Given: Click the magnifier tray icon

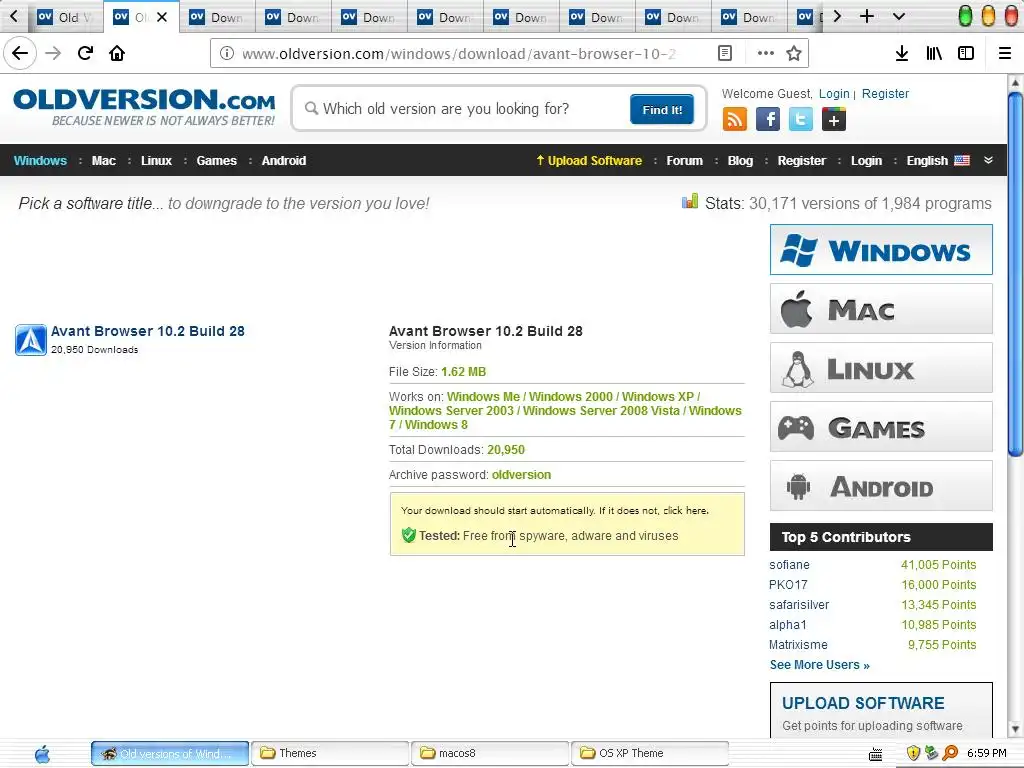Looking at the screenshot, I should click(950, 753).
